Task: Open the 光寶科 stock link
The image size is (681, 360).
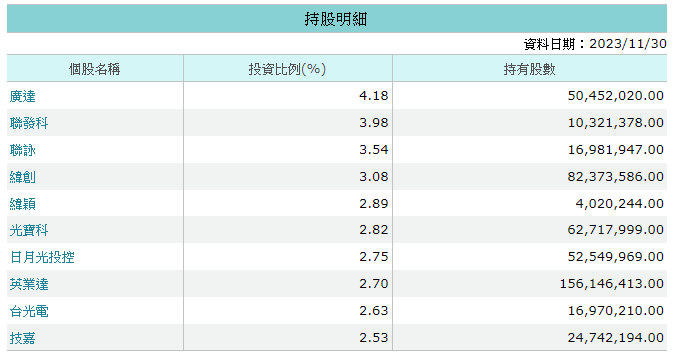Action: click(x=29, y=230)
